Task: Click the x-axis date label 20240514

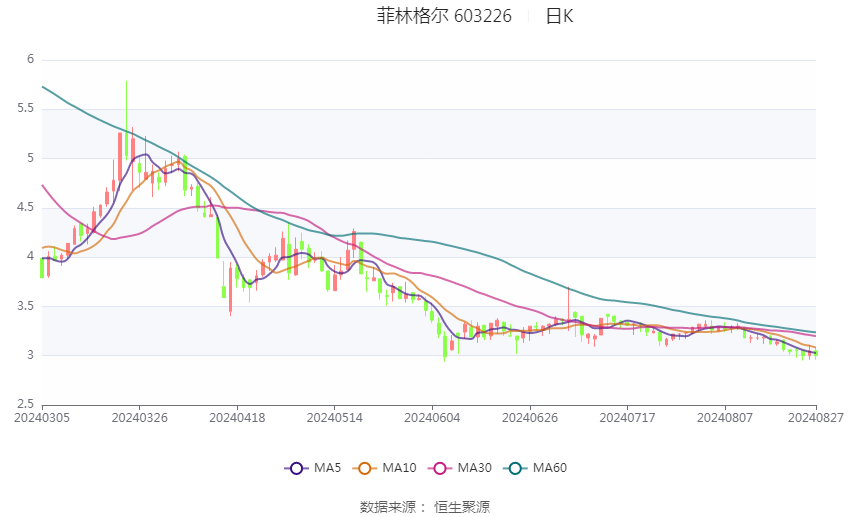Action: [334, 418]
